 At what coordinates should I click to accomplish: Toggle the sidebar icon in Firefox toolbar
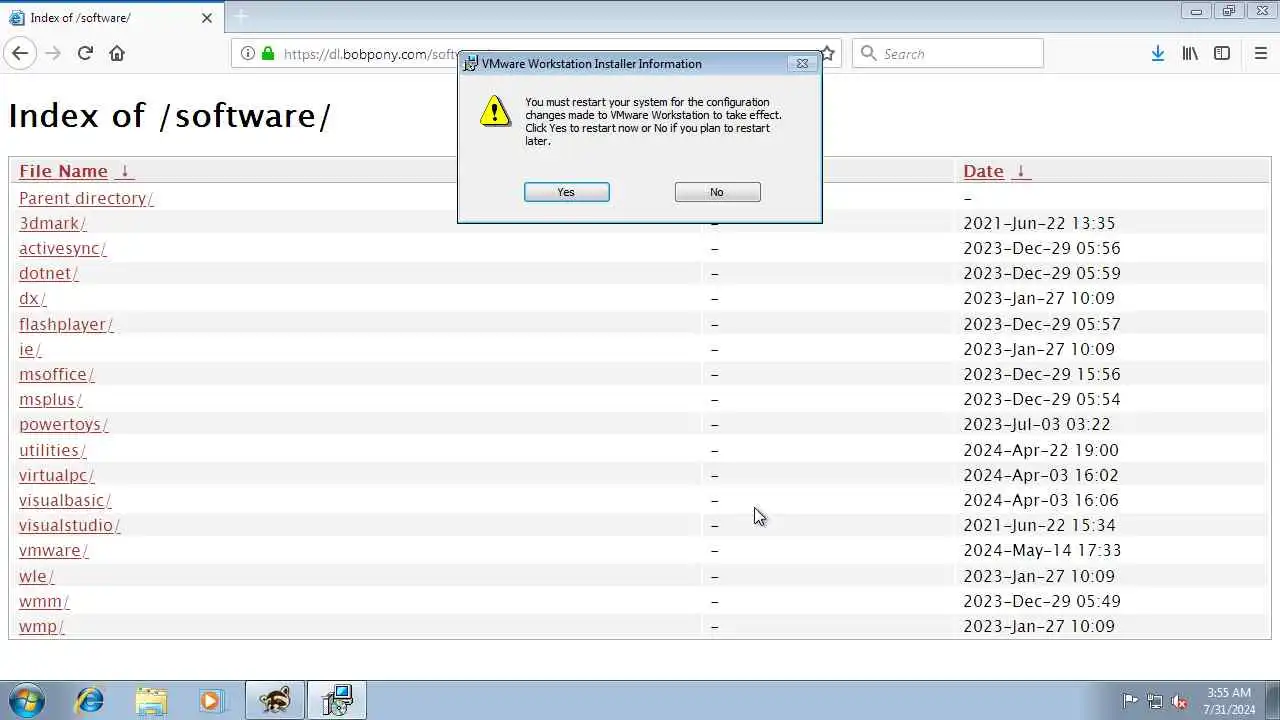click(x=1222, y=54)
